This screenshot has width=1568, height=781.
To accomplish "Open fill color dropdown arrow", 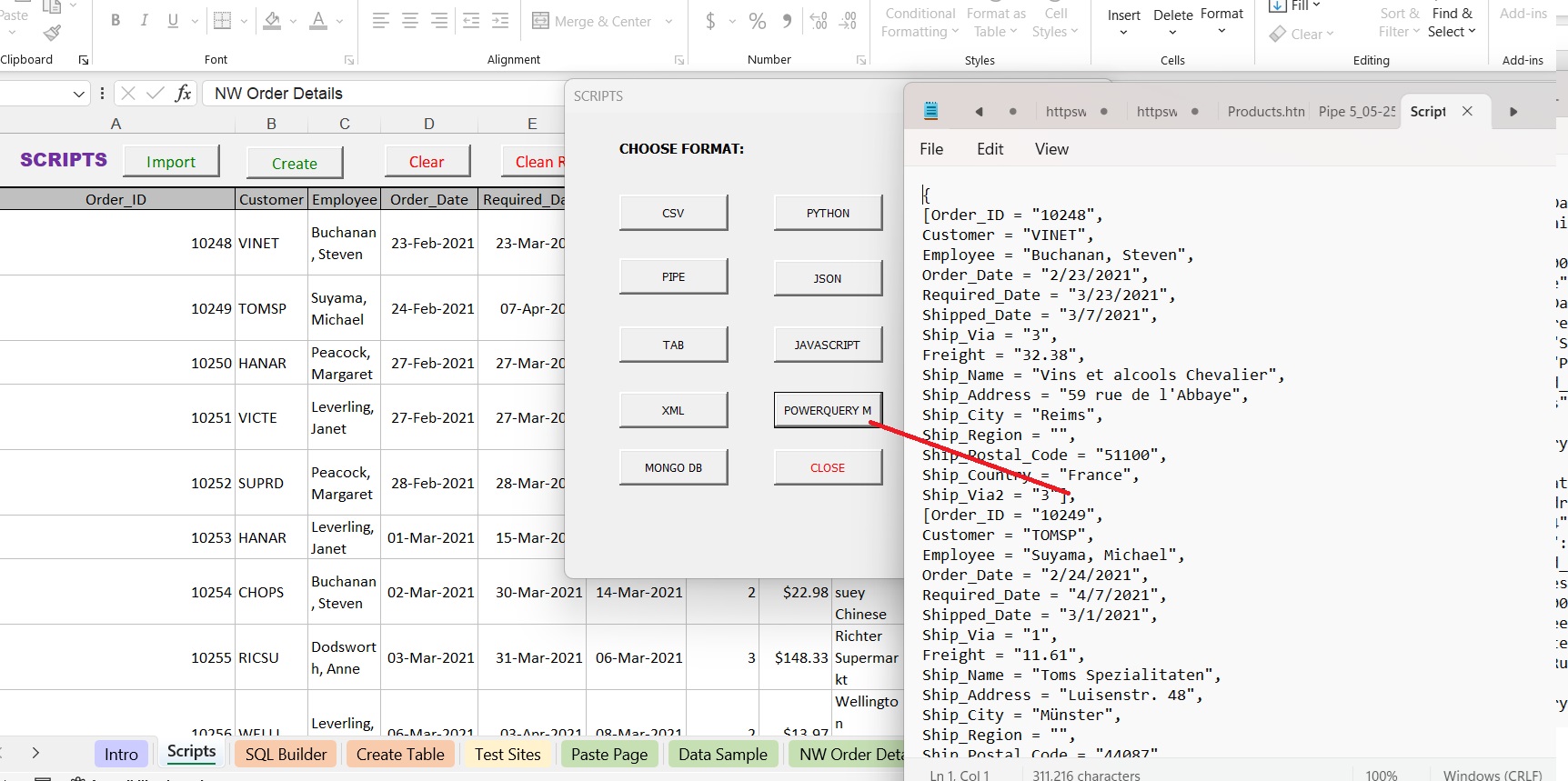I will click(x=293, y=21).
